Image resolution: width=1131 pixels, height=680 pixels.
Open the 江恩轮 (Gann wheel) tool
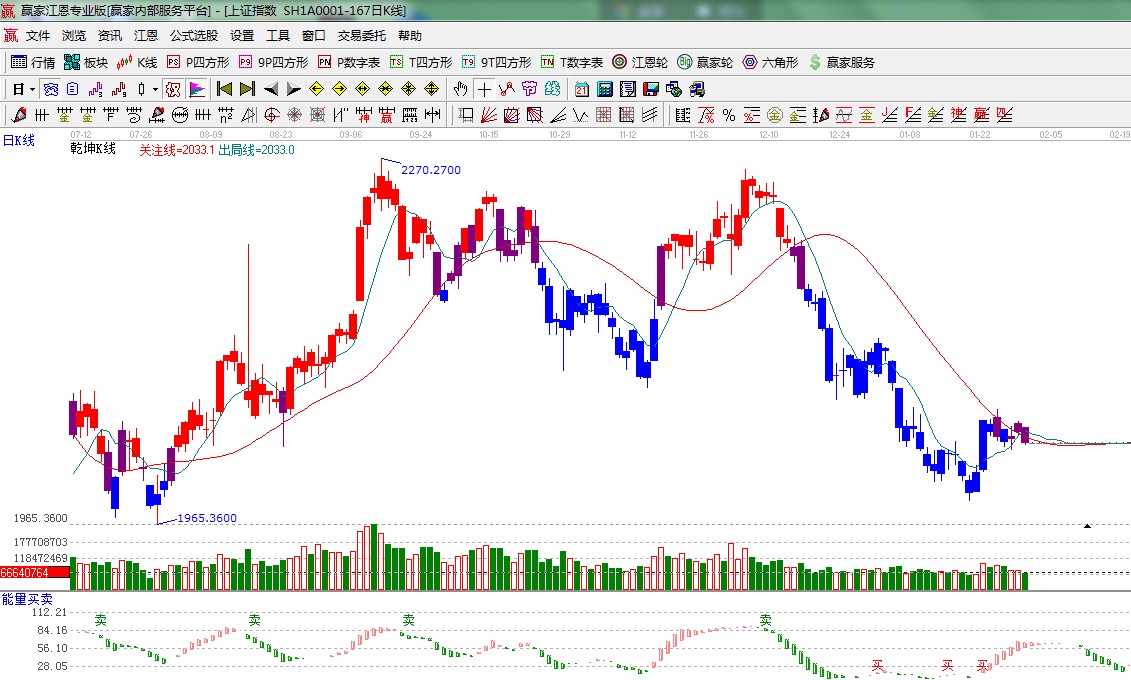pos(640,62)
